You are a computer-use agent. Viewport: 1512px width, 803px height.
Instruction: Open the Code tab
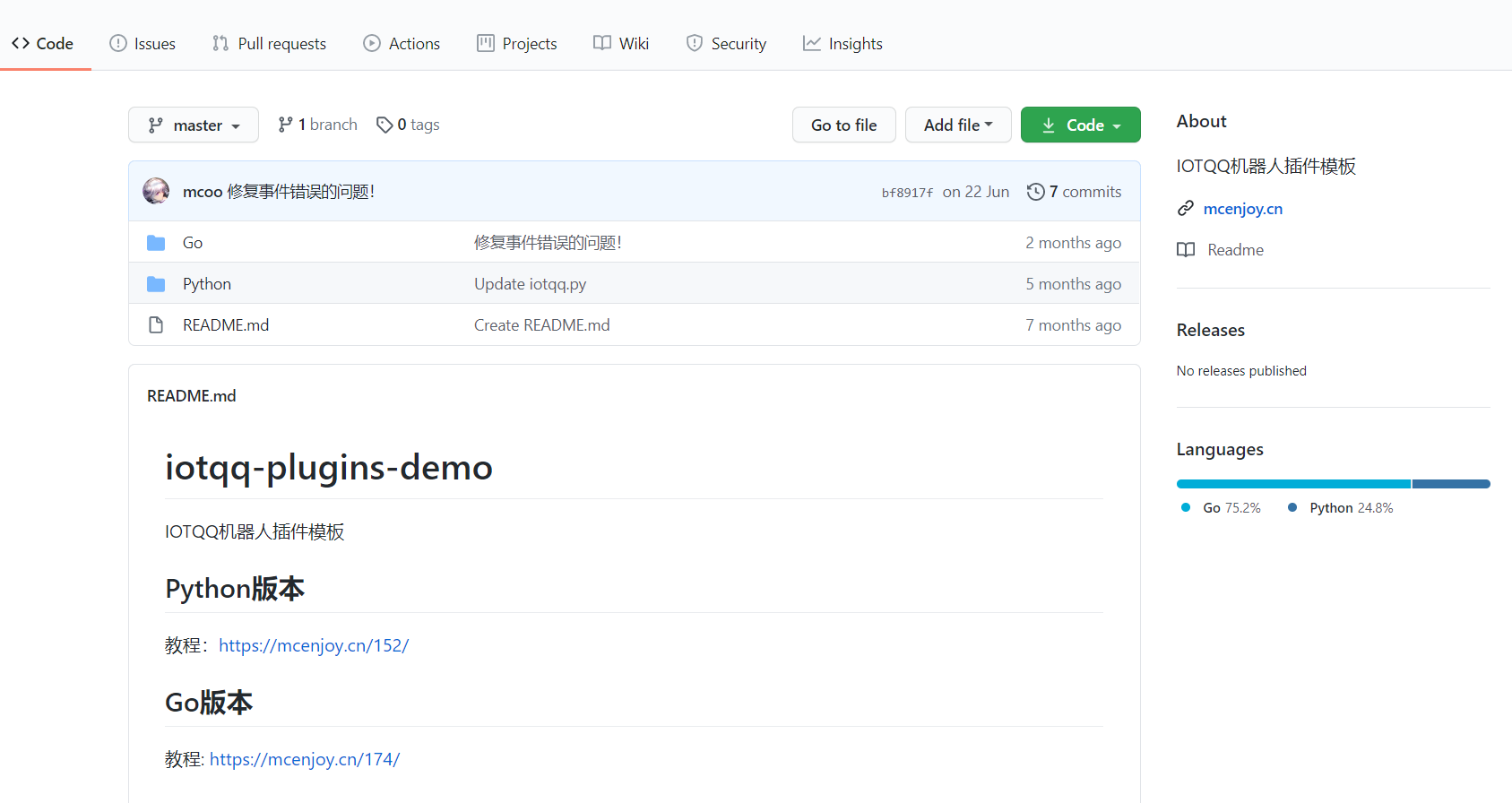tap(42, 43)
